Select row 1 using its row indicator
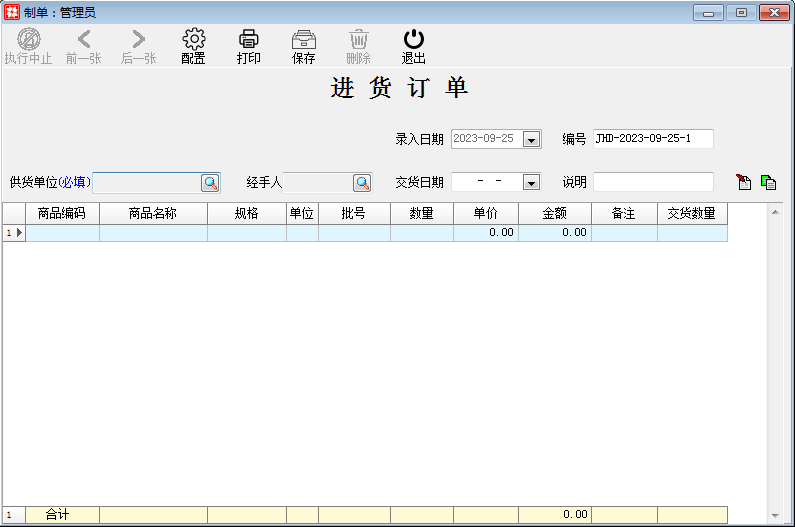 click(x=13, y=233)
